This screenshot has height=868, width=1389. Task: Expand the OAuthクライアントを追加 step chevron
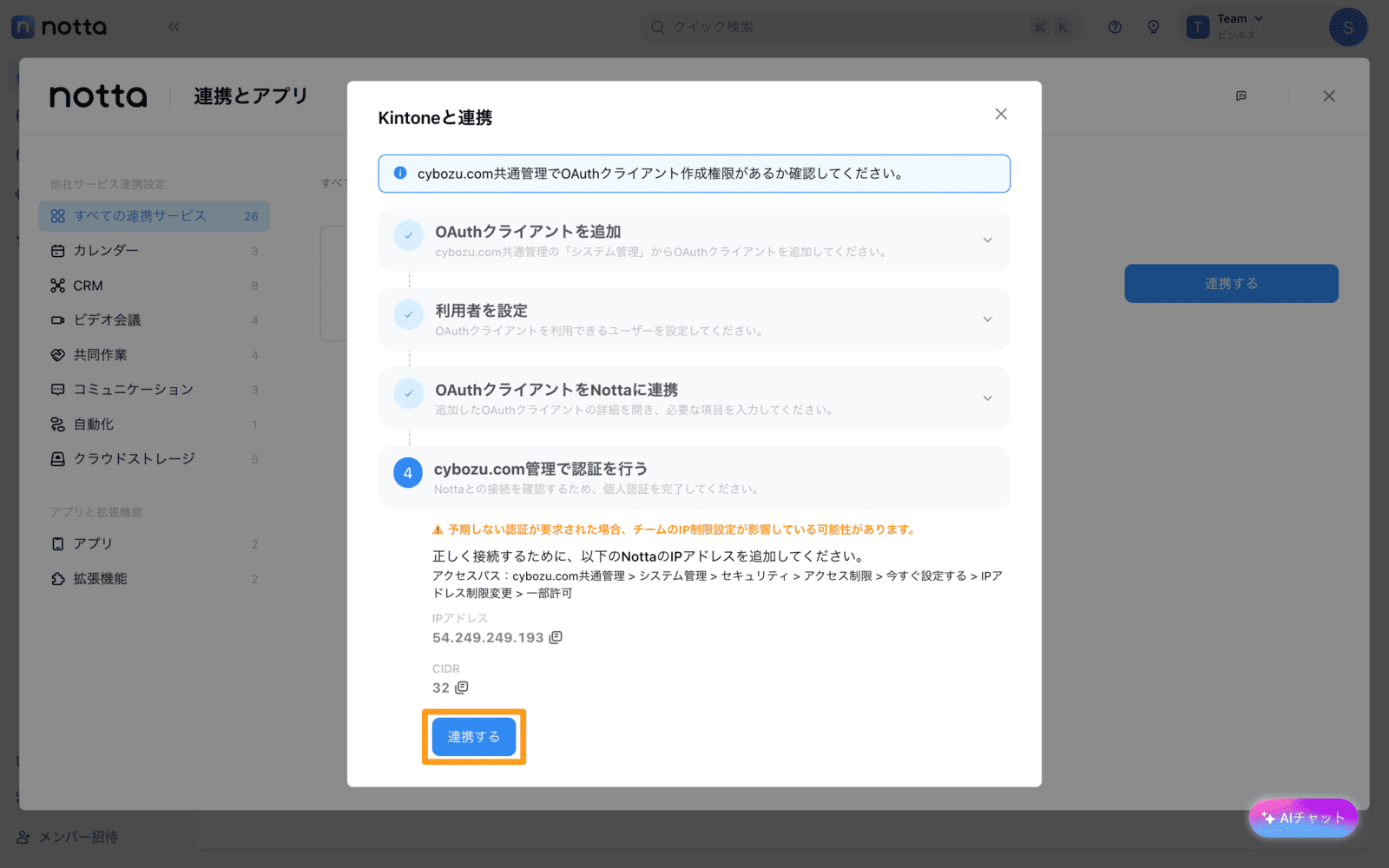pos(987,240)
